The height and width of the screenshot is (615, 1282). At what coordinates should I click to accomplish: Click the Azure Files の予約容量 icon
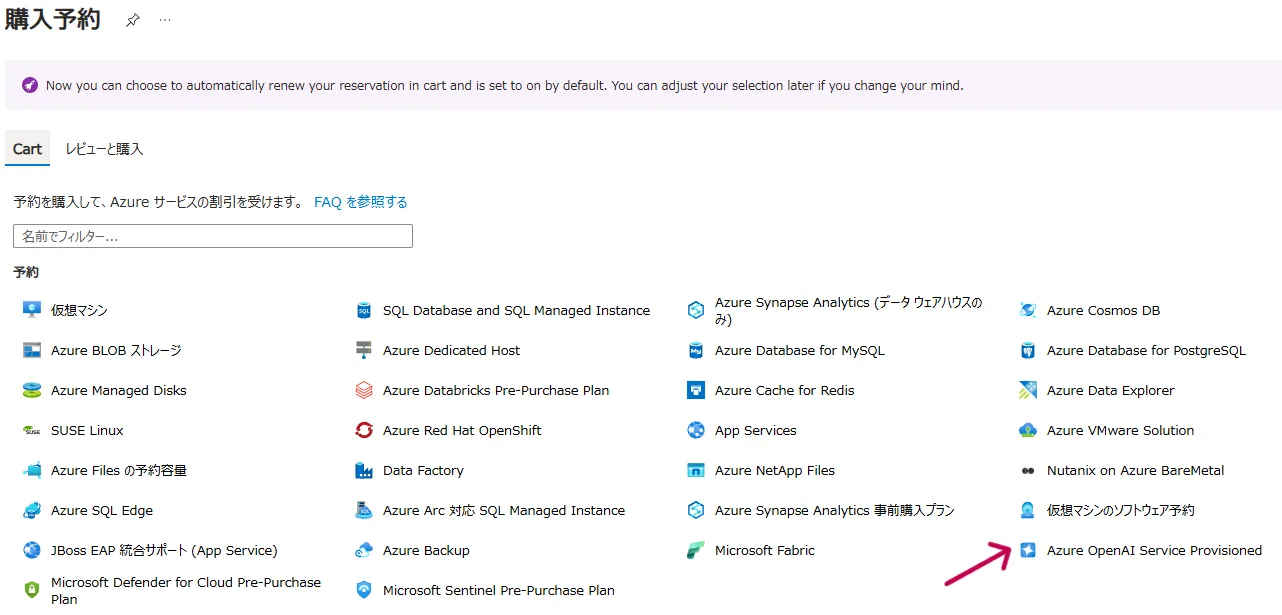32,470
